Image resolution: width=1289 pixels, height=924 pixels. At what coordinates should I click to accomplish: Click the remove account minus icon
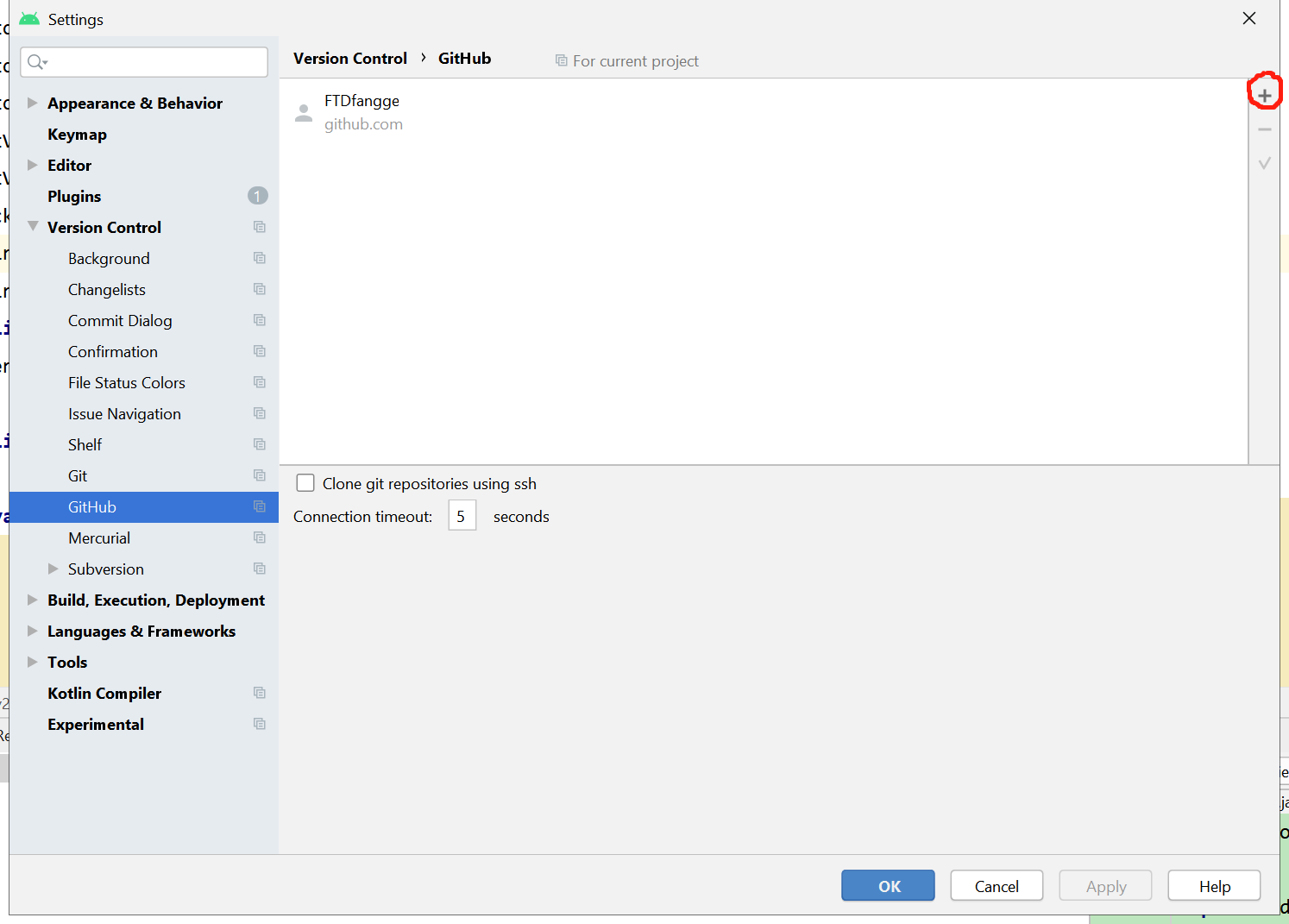tap(1265, 129)
